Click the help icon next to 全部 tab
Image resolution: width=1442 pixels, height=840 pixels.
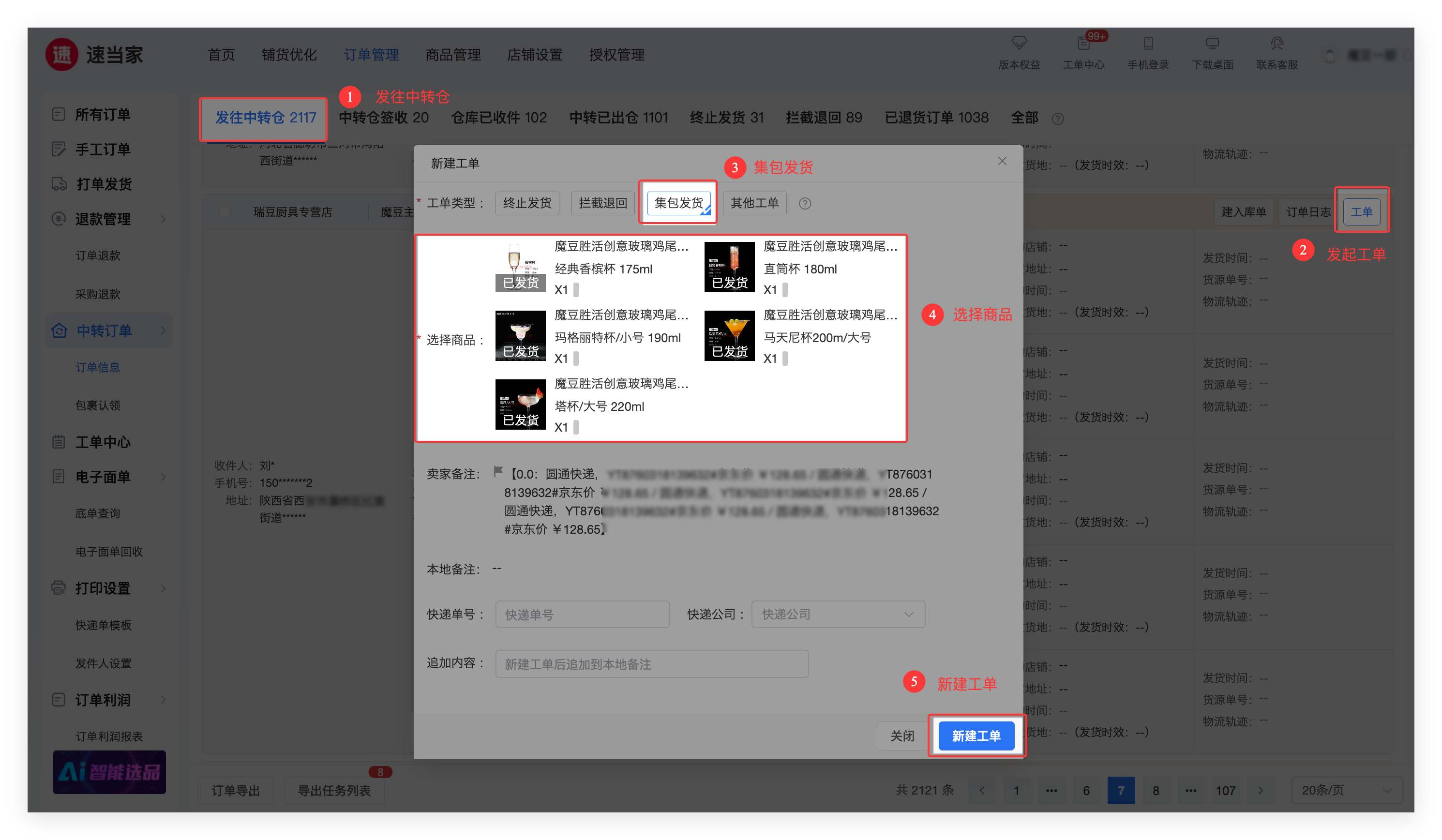(1057, 119)
